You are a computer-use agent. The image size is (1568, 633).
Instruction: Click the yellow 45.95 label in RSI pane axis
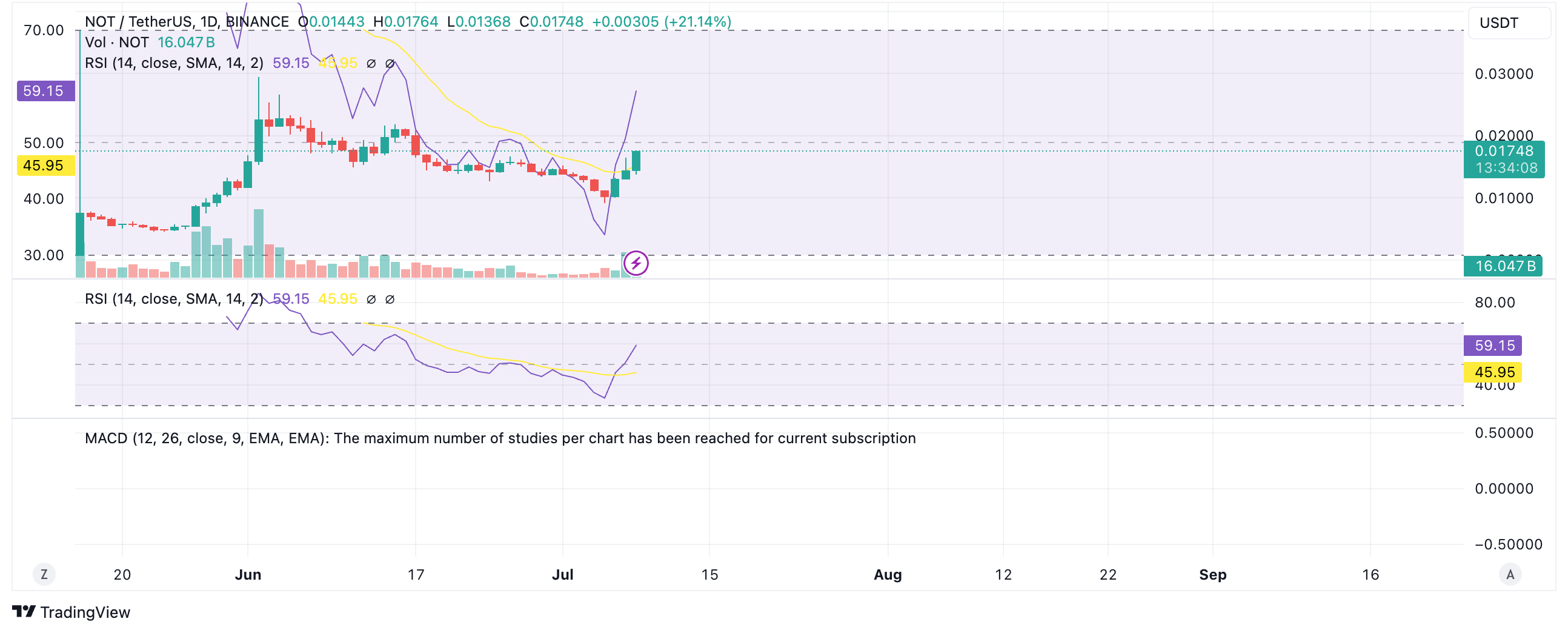pyautogui.click(x=1492, y=372)
